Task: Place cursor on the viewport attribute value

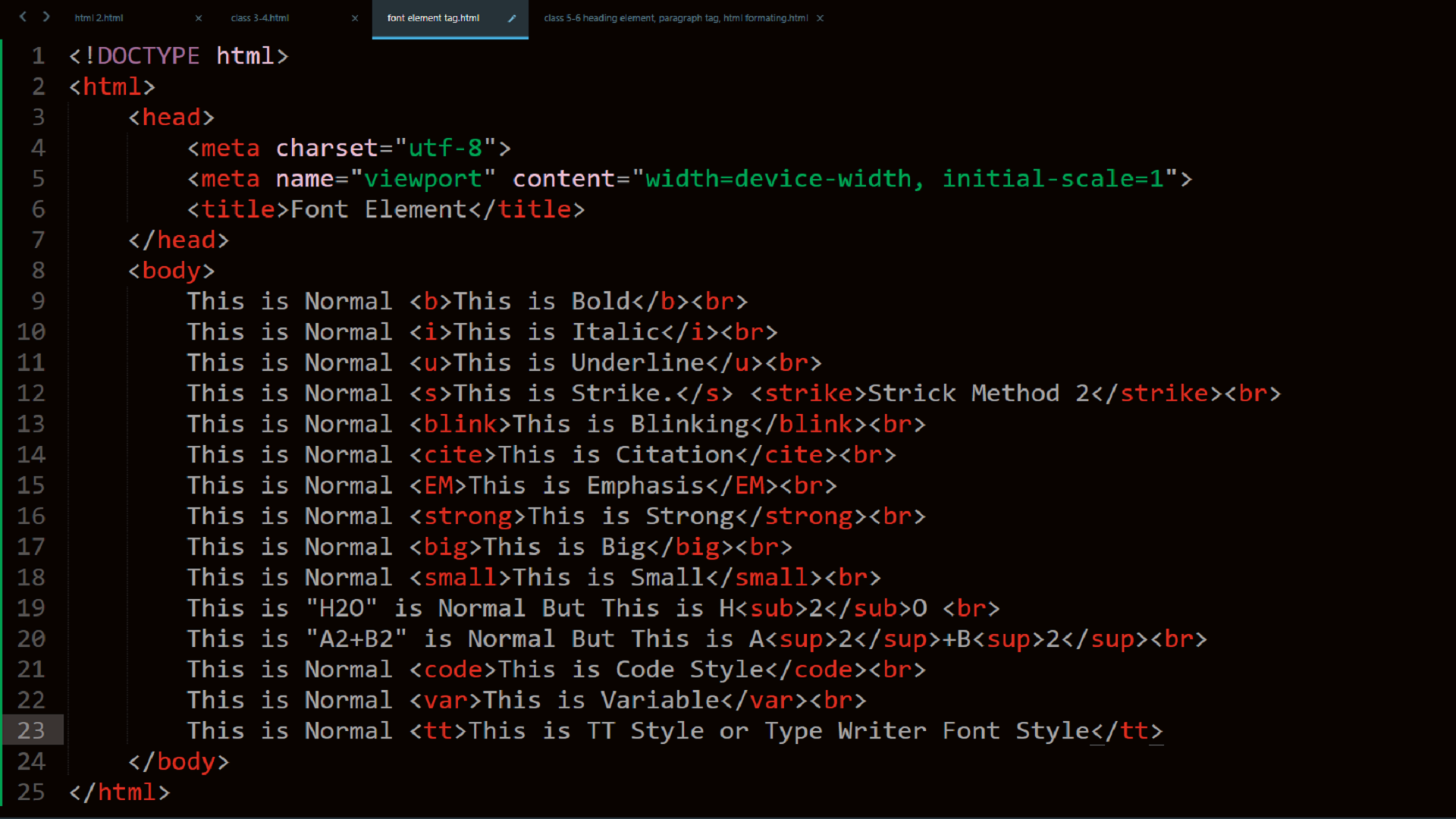Action: [x=422, y=179]
